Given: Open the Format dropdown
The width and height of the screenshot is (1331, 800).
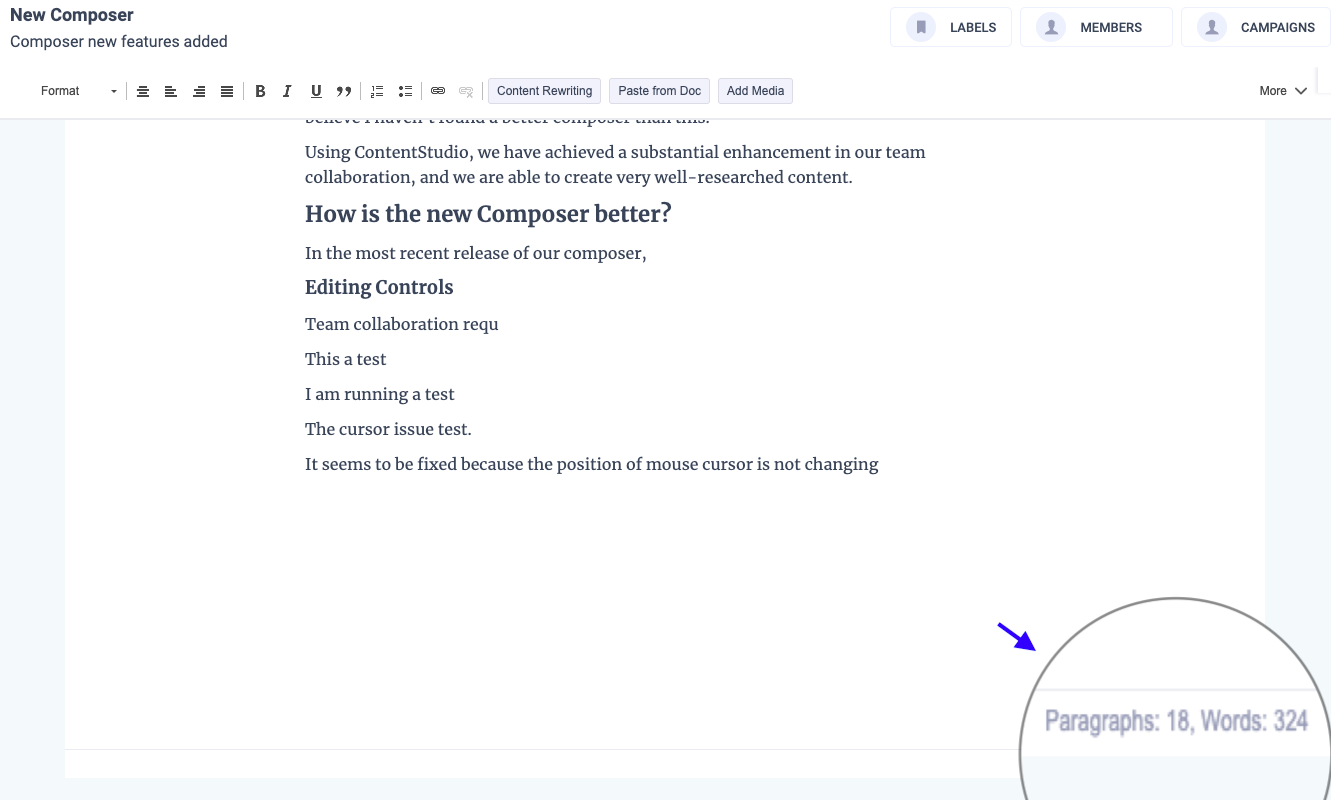Looking at the screenshot, I should [x=78, y=91].
